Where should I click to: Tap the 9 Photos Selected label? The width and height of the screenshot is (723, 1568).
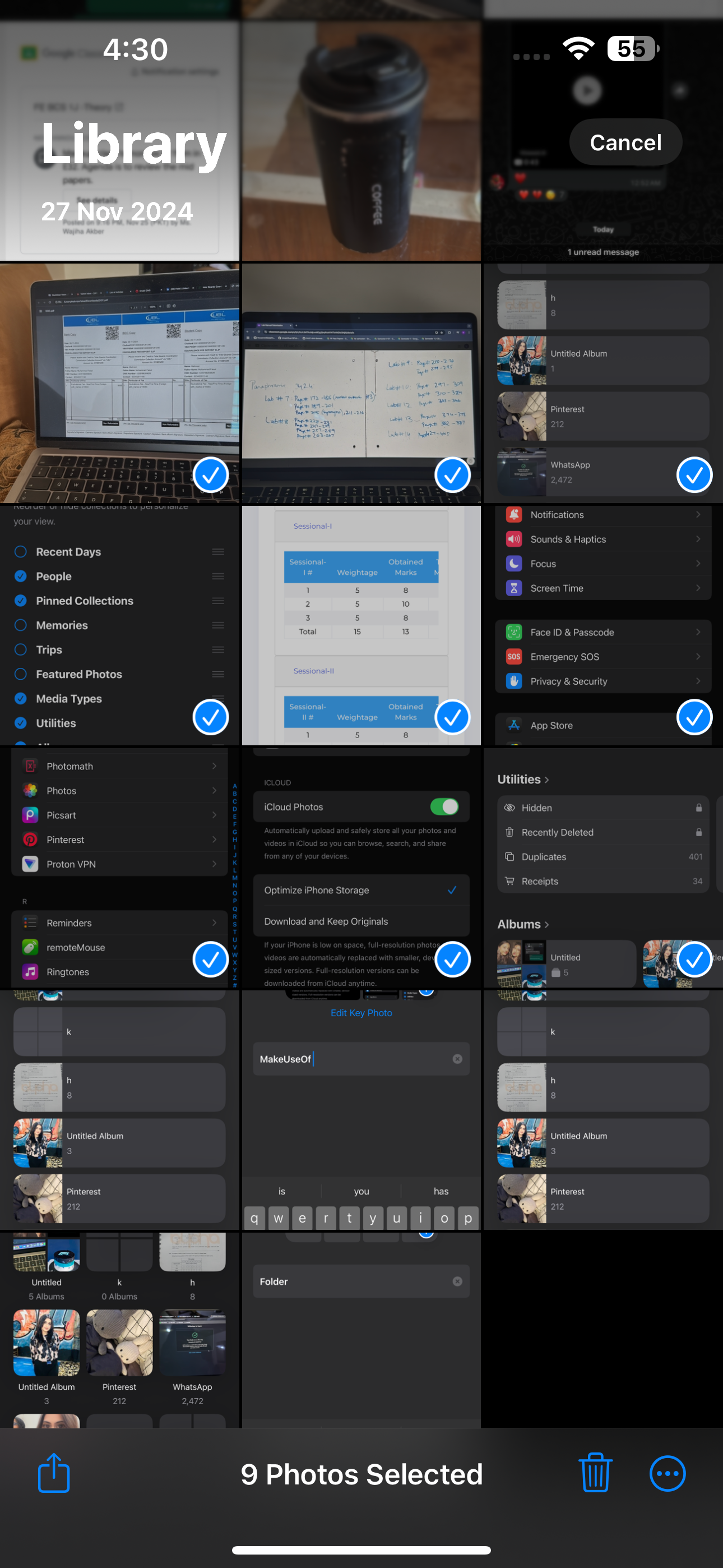coord(361,1474)
